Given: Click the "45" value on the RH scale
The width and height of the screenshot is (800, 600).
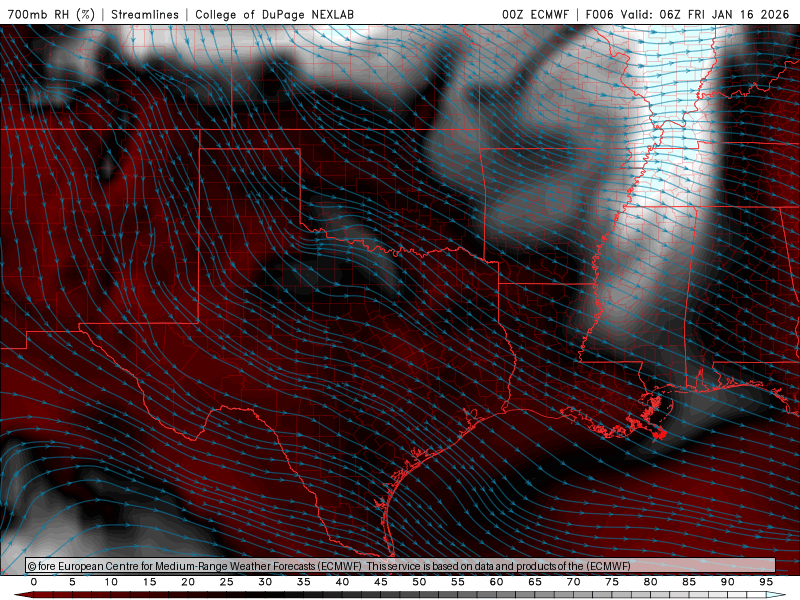Looking at the screenshot, I should point(381,582).
